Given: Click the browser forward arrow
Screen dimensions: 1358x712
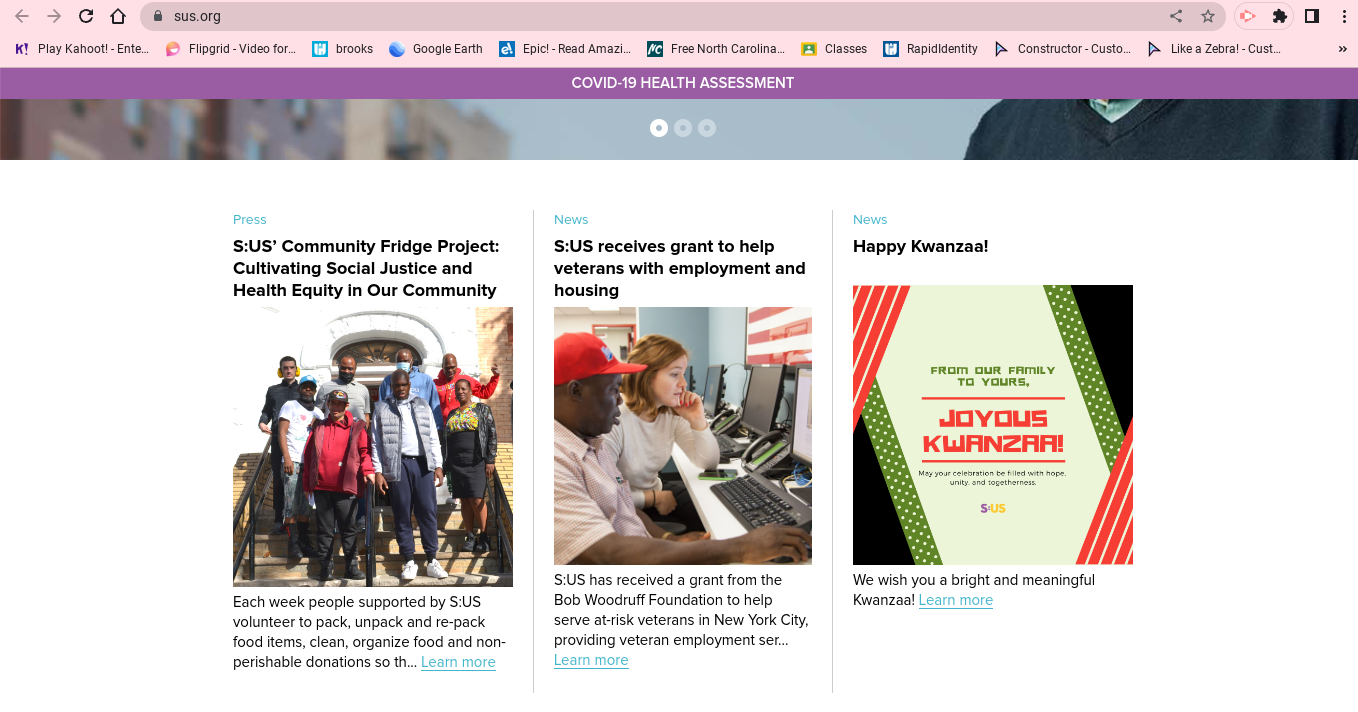Looking at the screenshot, I should coord(54,16).
